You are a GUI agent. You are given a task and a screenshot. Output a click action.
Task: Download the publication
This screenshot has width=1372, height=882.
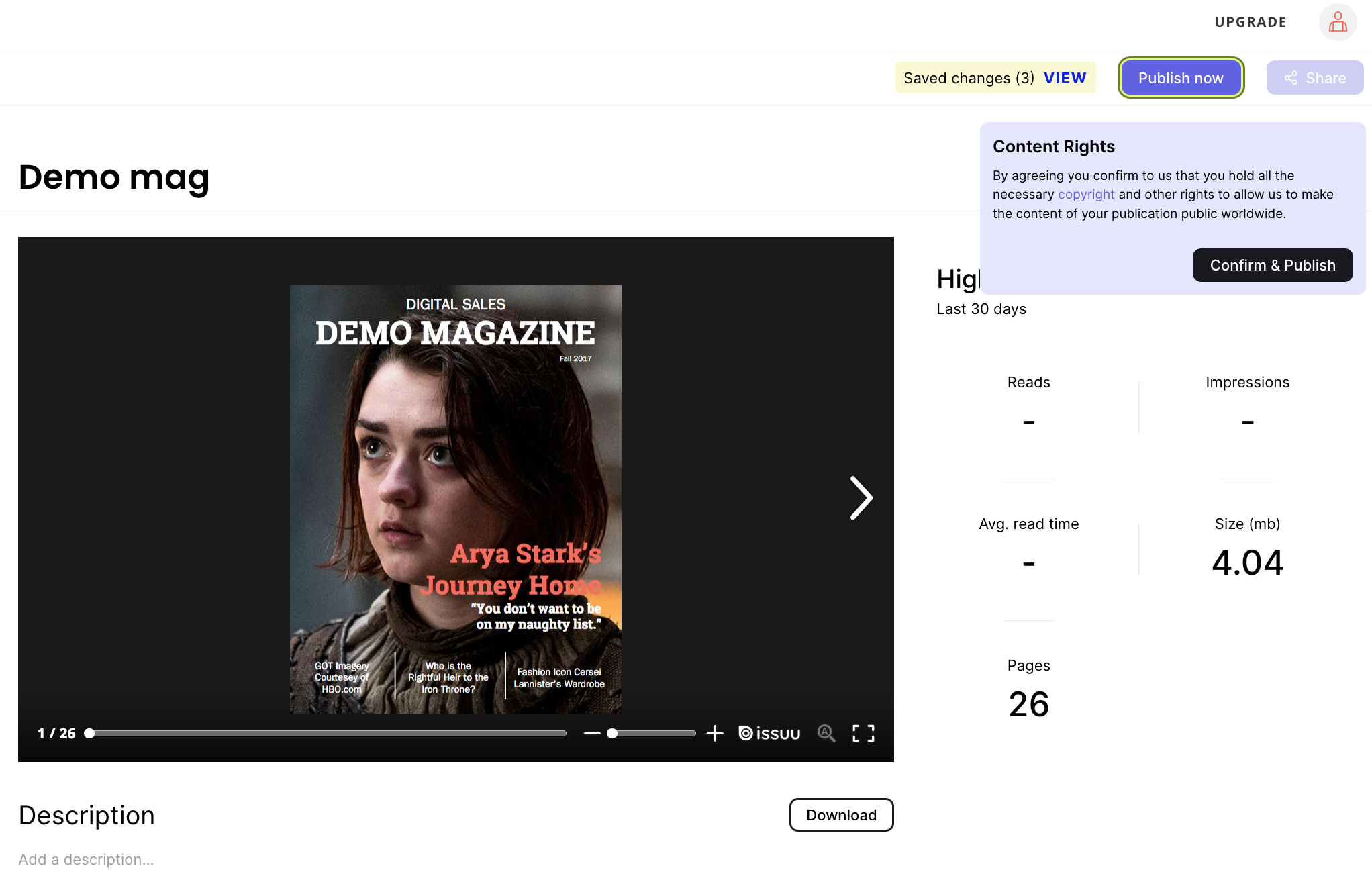[841, 815]
